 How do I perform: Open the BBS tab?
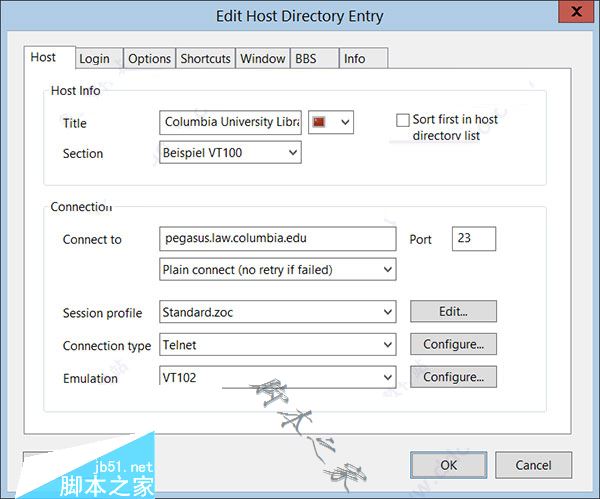click(x=305, y=59)
